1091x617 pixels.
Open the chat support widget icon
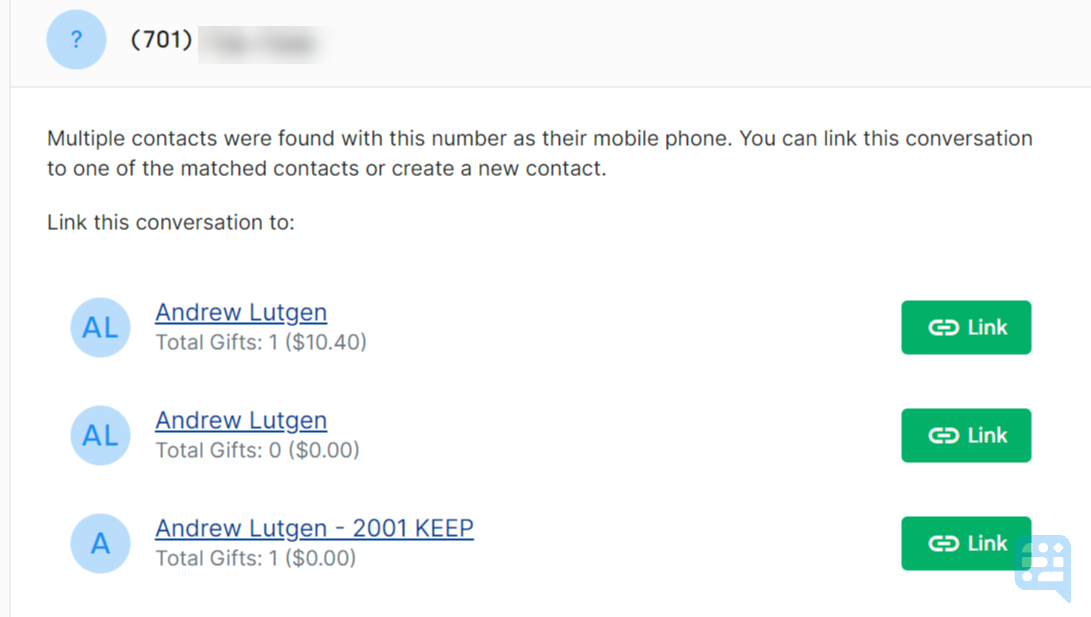tap(1043, 567)
